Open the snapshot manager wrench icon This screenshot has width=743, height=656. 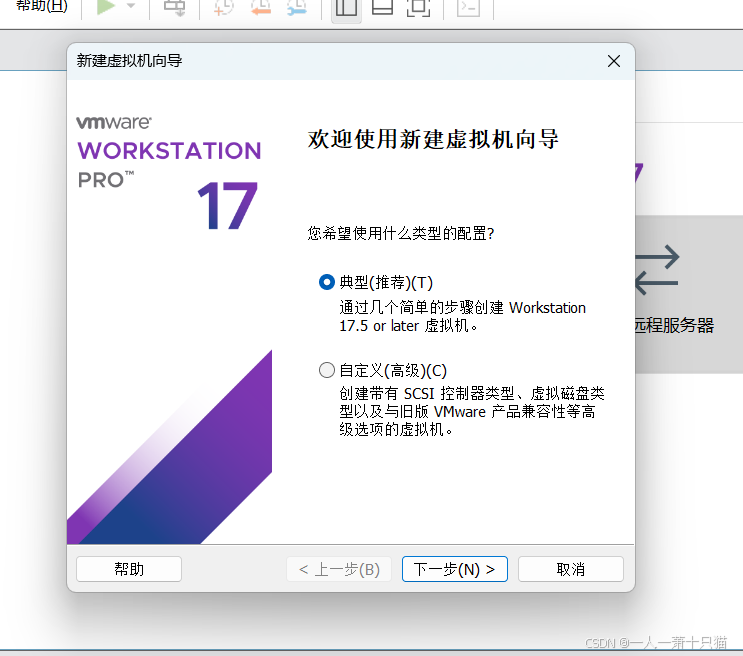(297, 7)
